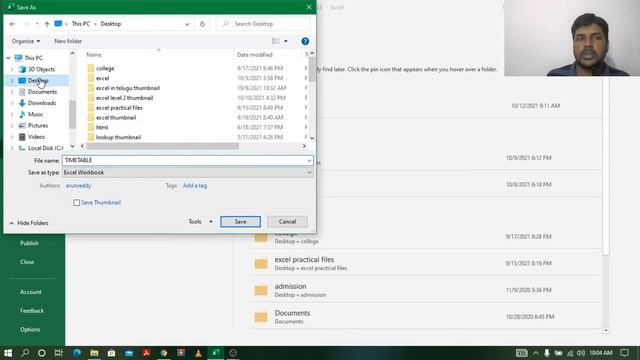The width and height of the screenshot is (640, 360).
Task: Select Desktop in navigation tree
Action: [x=38, y=80]
